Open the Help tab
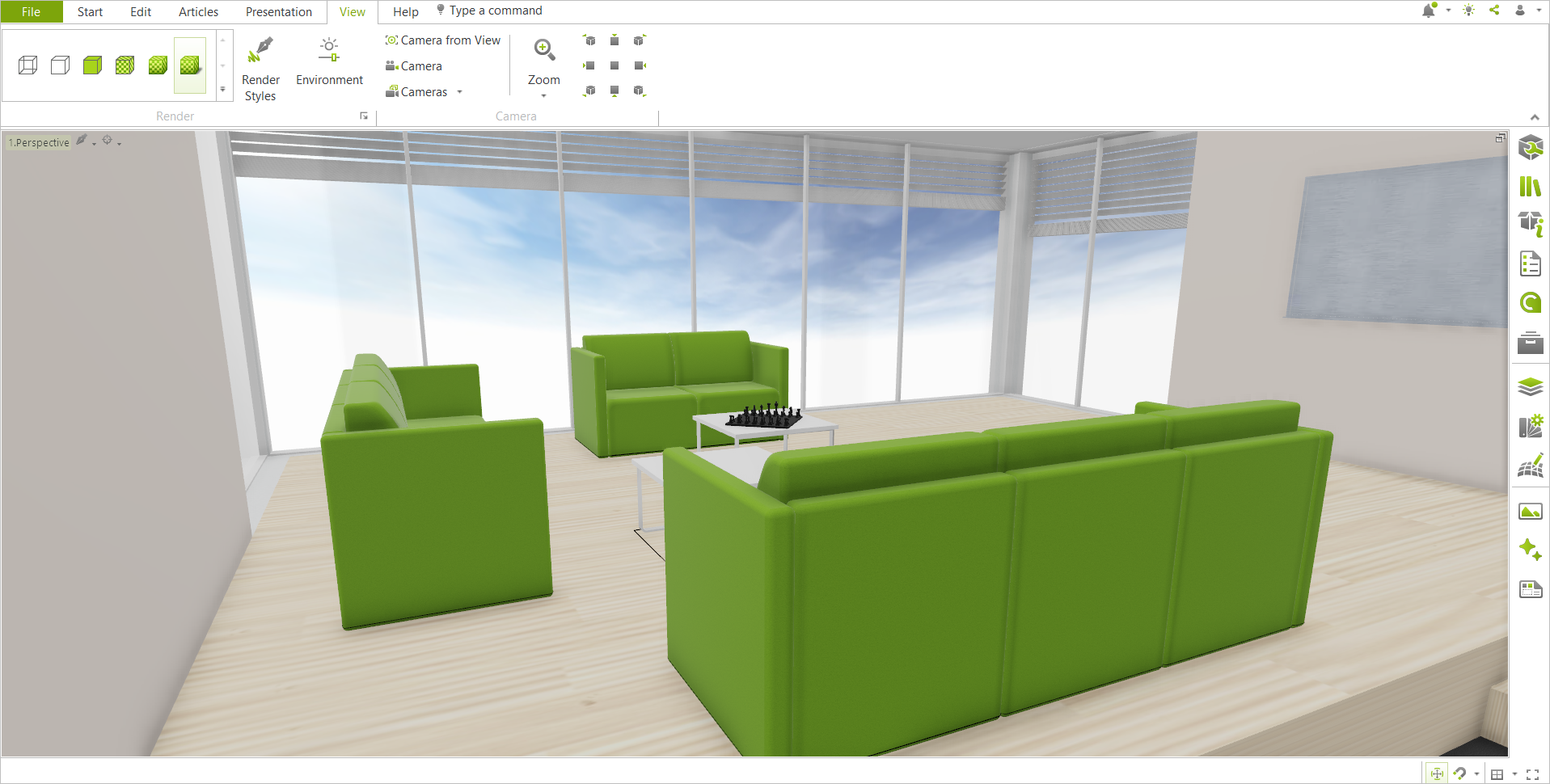 click(406, 11)
